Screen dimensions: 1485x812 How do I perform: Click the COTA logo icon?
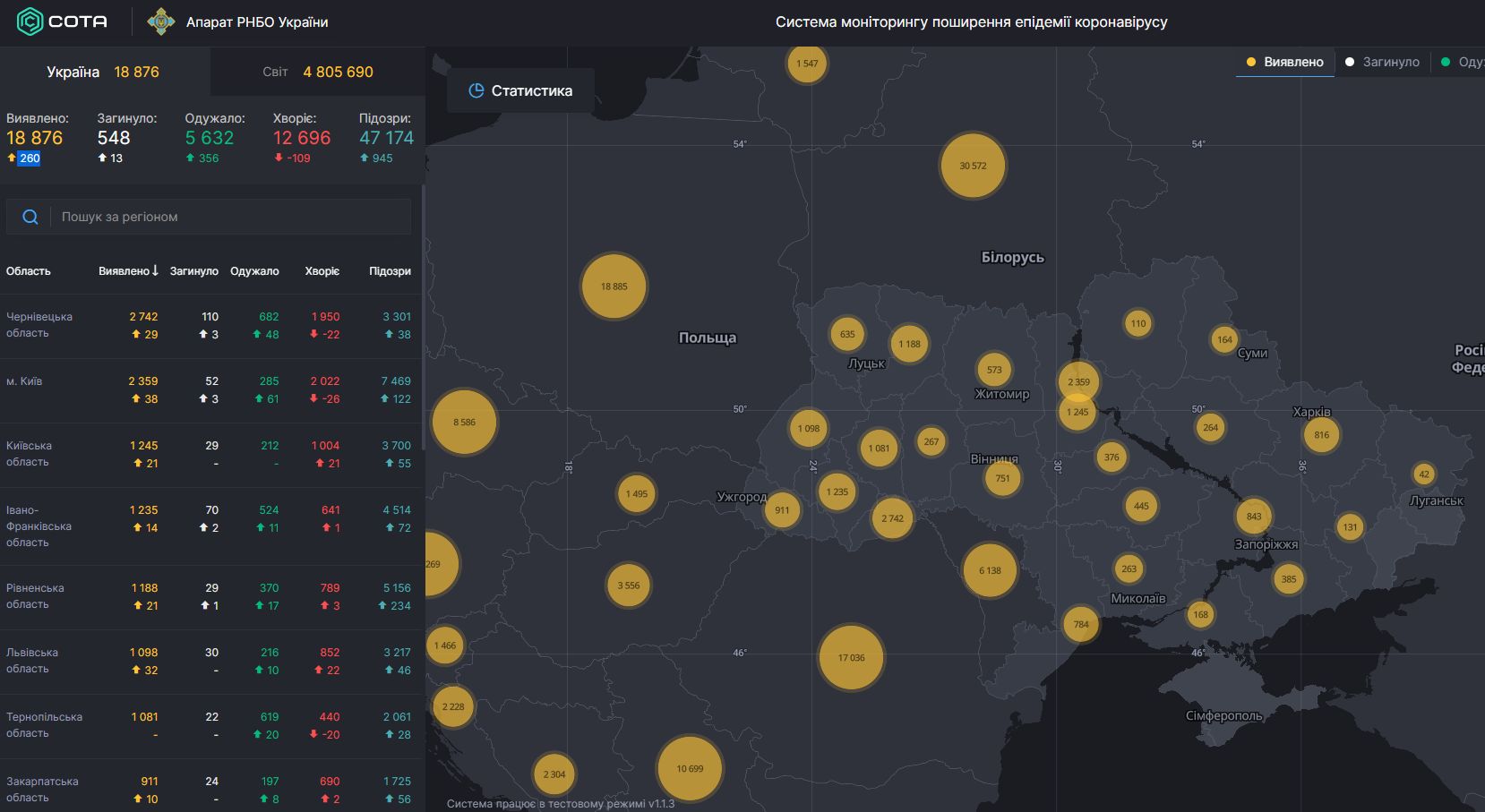pyautogui.click(x=30, y=21)
